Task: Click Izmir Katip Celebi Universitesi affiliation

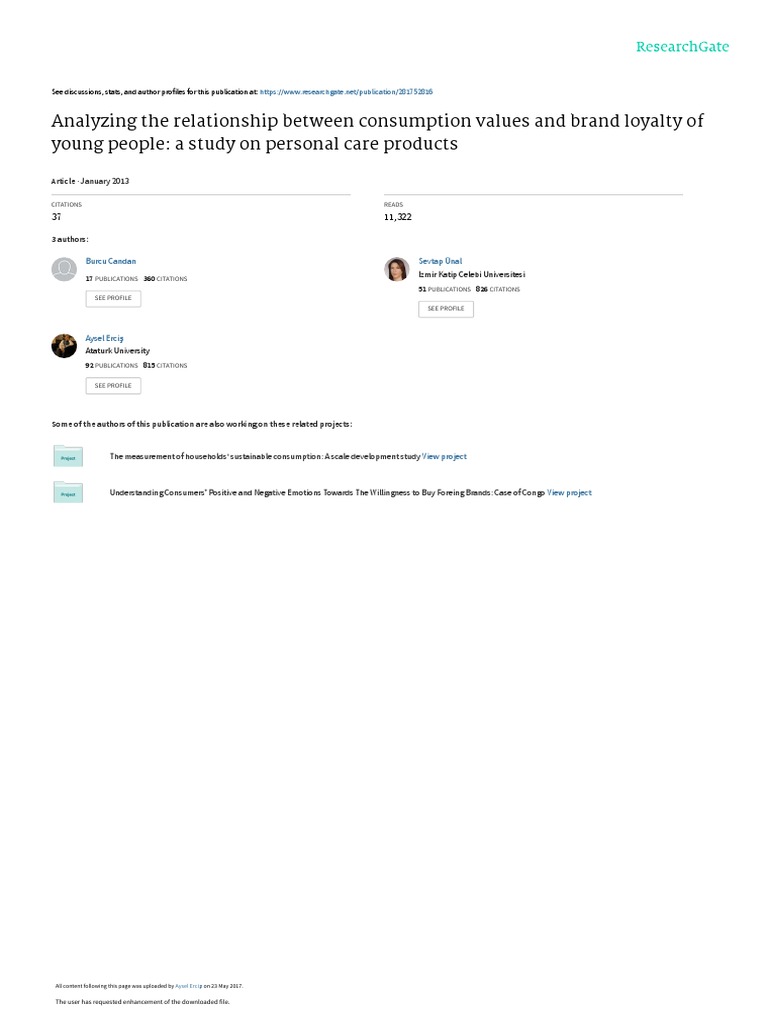Action: click(x=472, y=274)
